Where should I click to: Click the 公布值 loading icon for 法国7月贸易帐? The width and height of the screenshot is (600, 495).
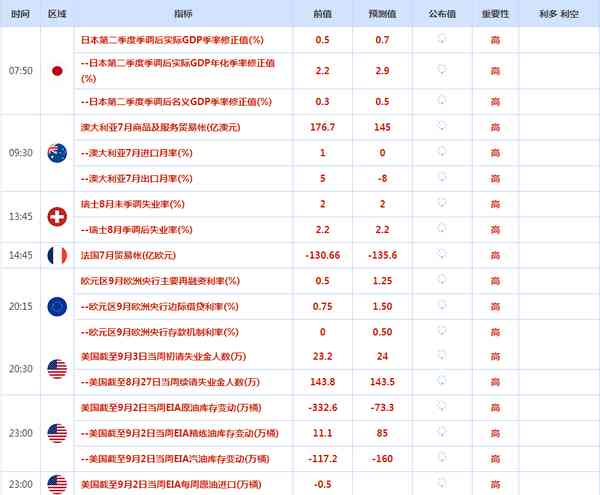point(442,254)
